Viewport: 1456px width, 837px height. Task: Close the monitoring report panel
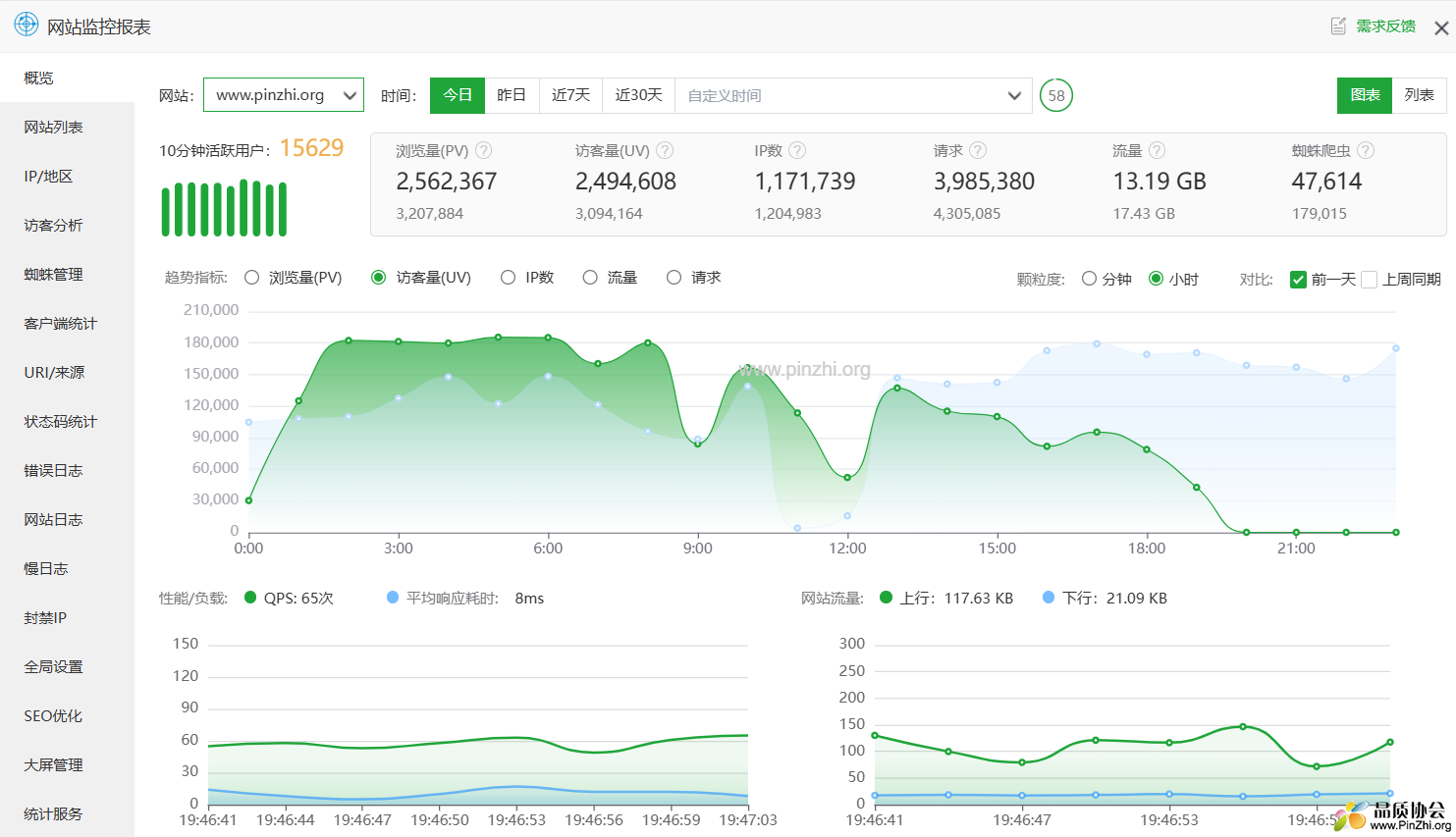pos(1441,28)
